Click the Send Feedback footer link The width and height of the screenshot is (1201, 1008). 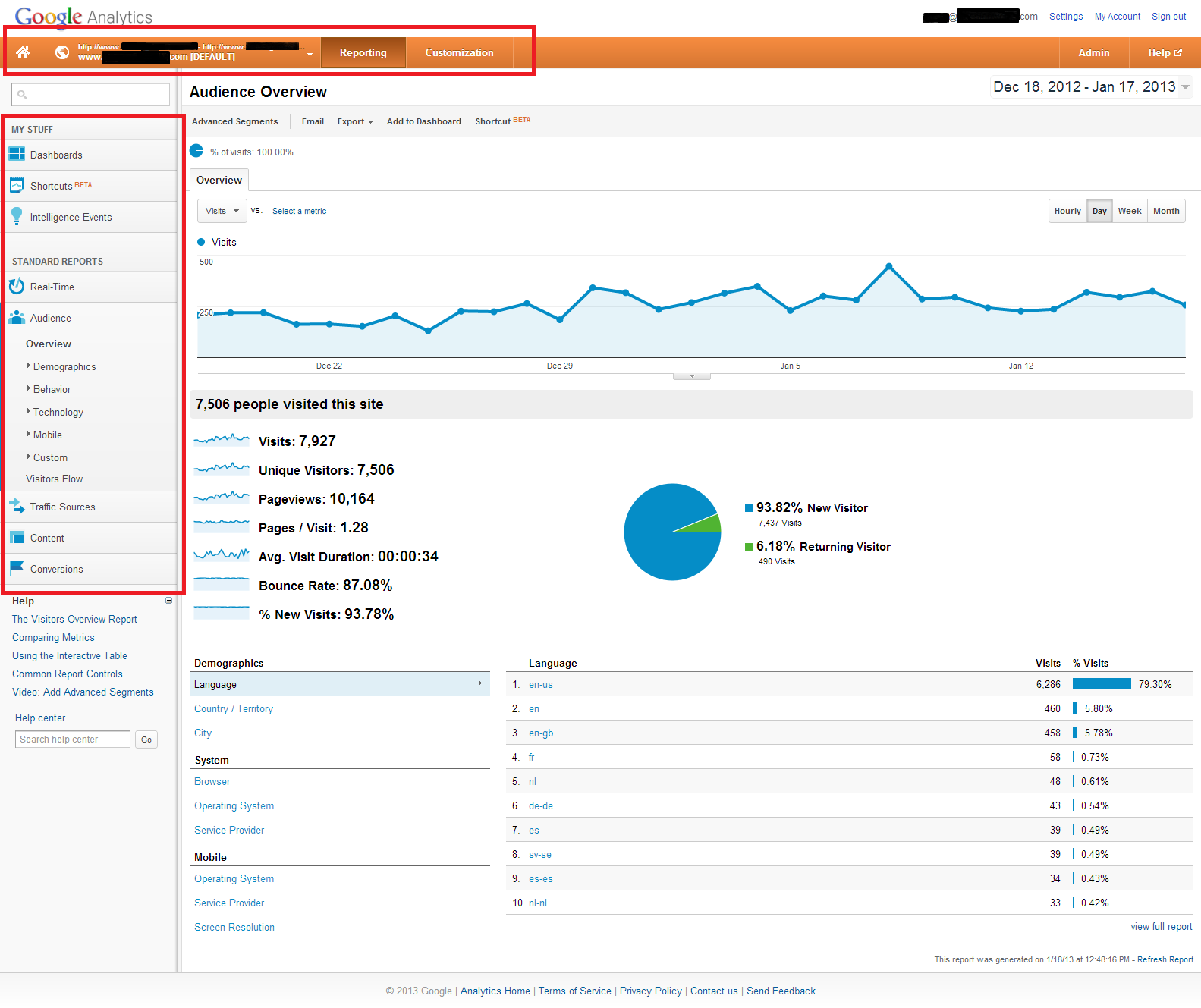coord(781,991)
